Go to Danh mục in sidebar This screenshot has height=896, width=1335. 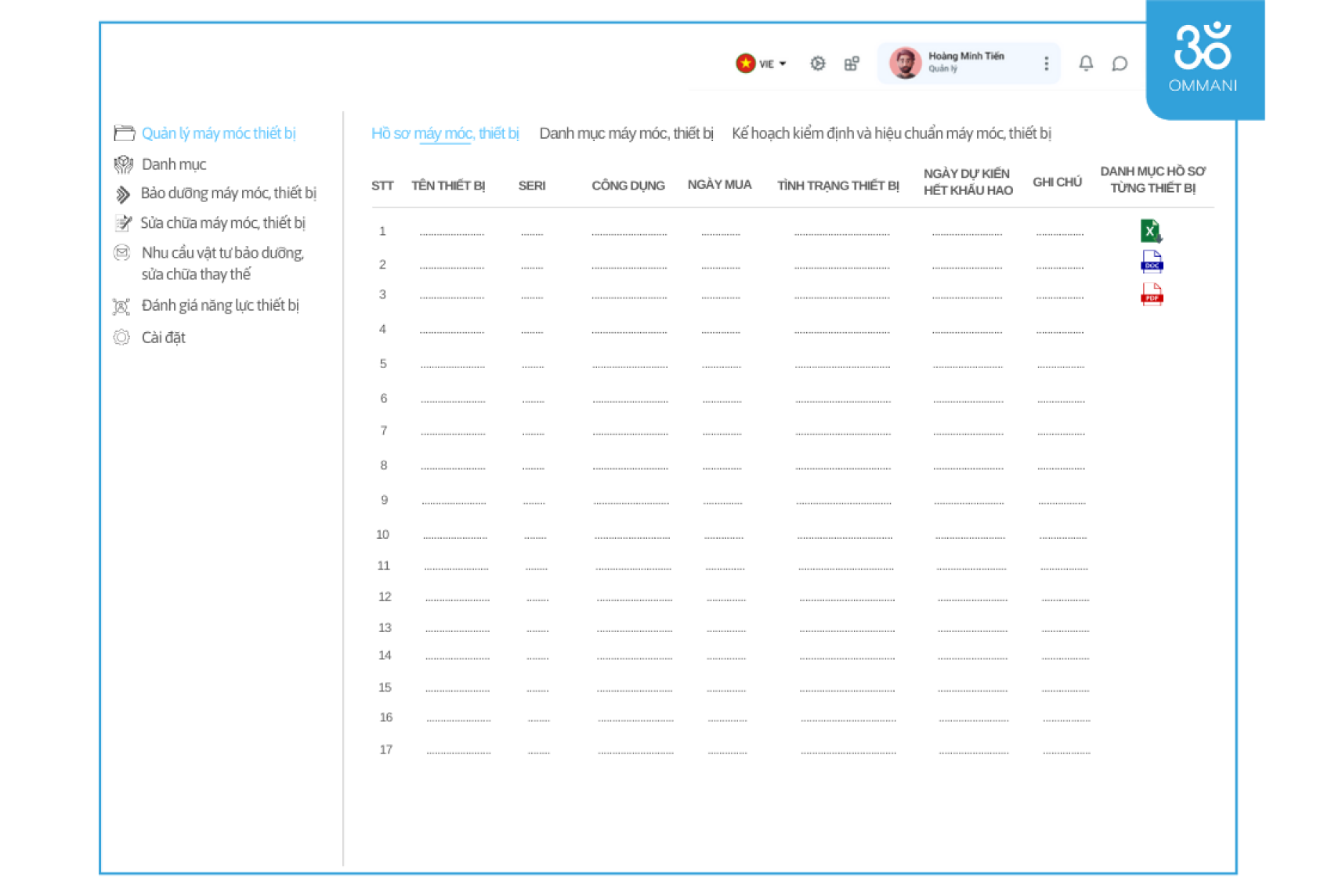click(x=174, y=164)
